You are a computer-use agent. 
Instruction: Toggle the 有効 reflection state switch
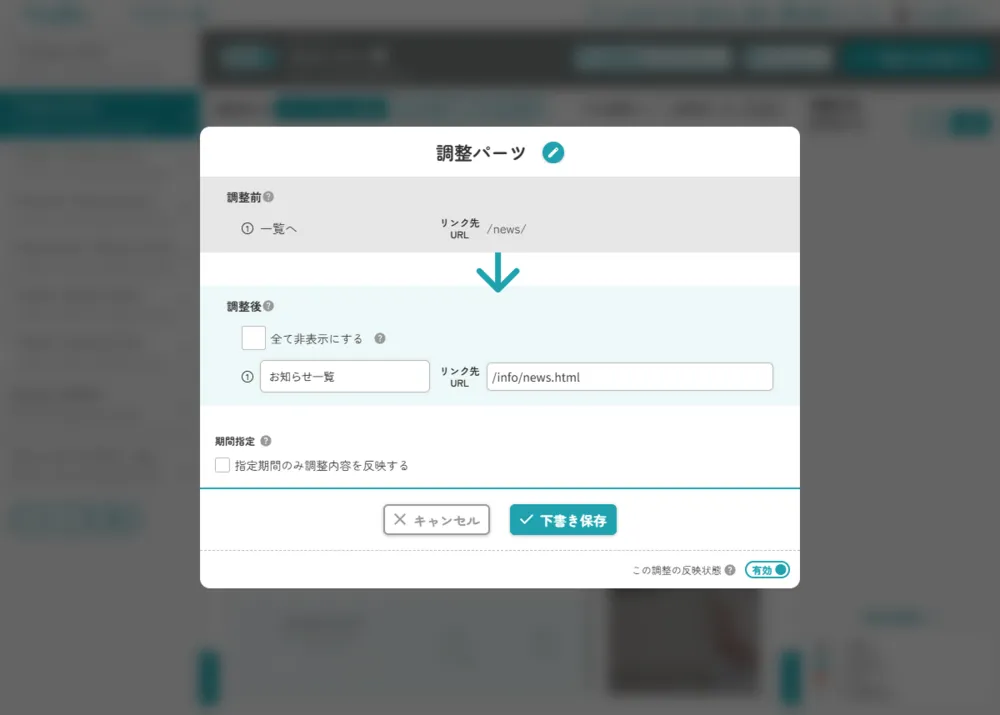click(767, 570)
